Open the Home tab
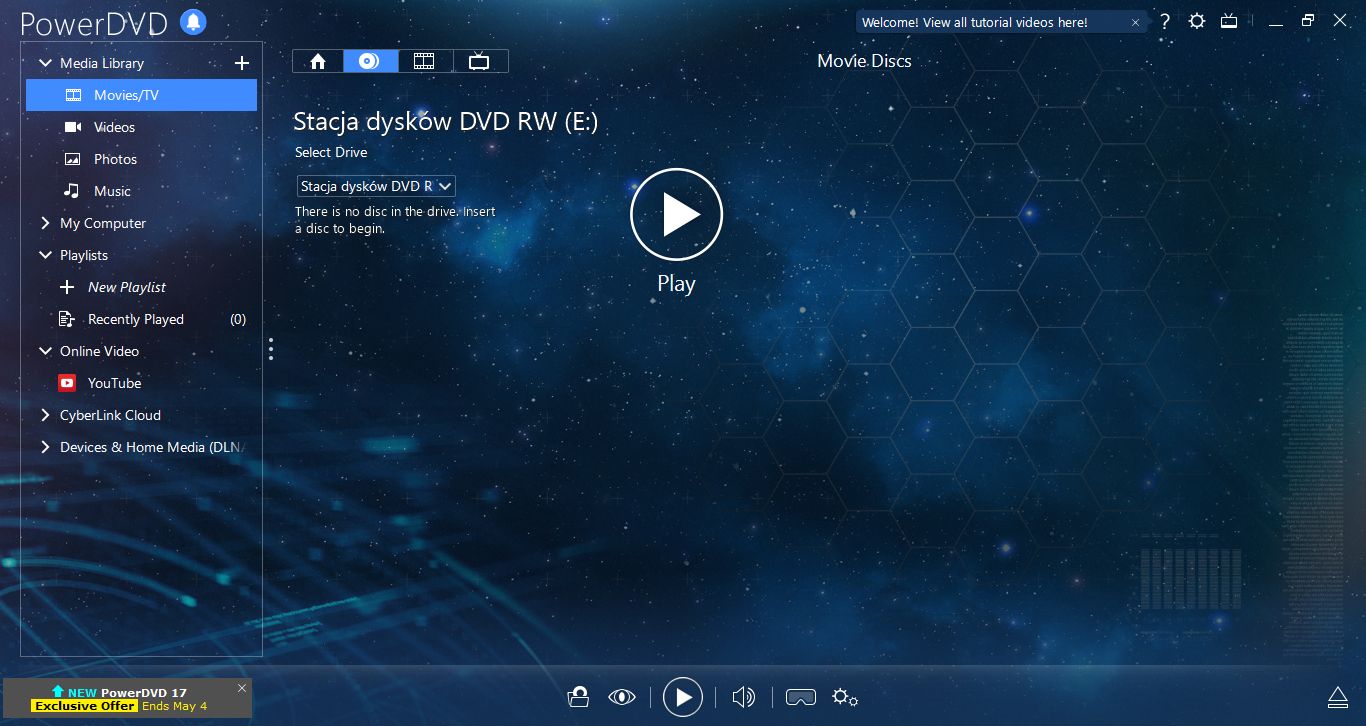 coord(318,61)
